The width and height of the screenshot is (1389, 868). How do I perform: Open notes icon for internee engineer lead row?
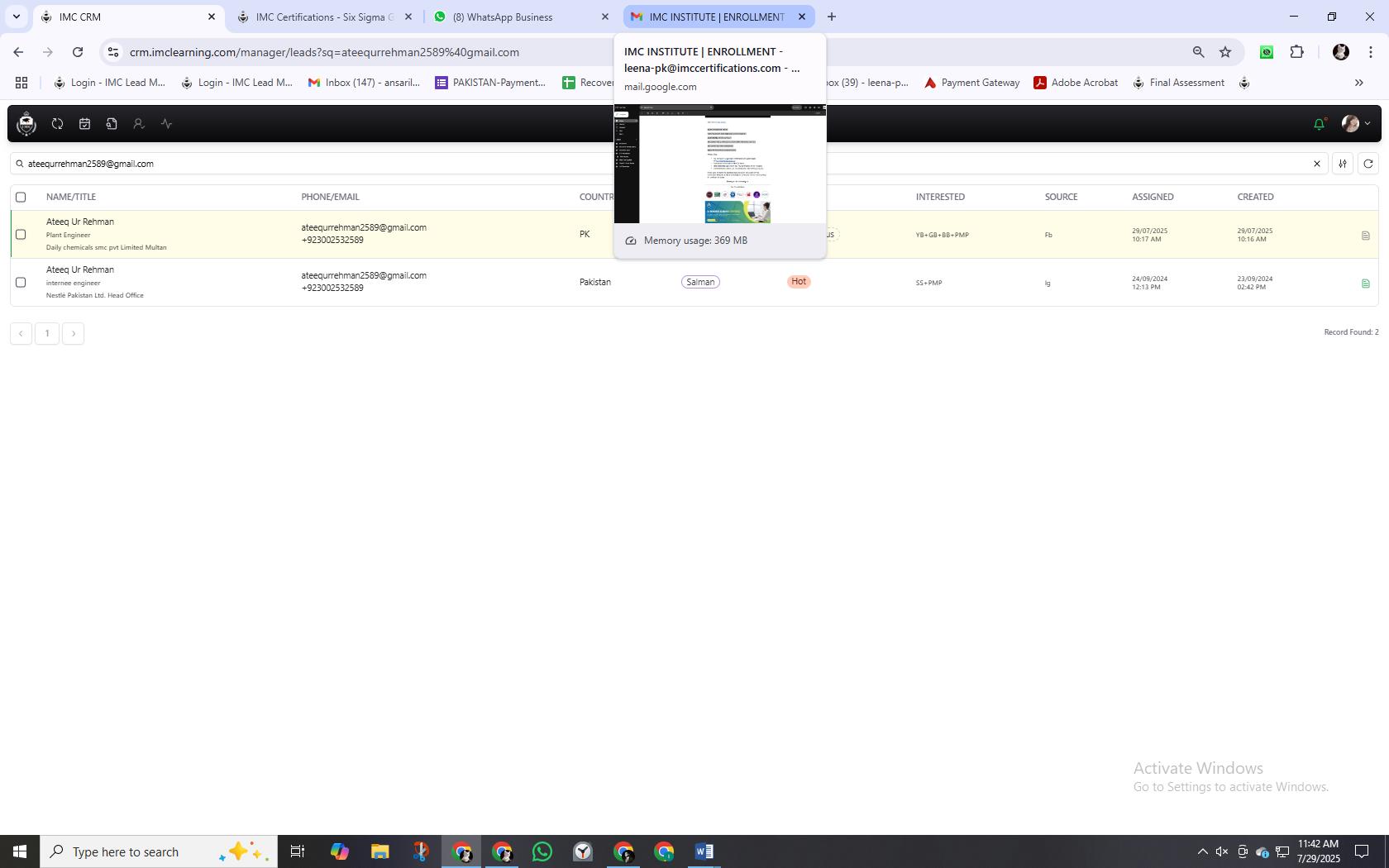(1365, 284)
